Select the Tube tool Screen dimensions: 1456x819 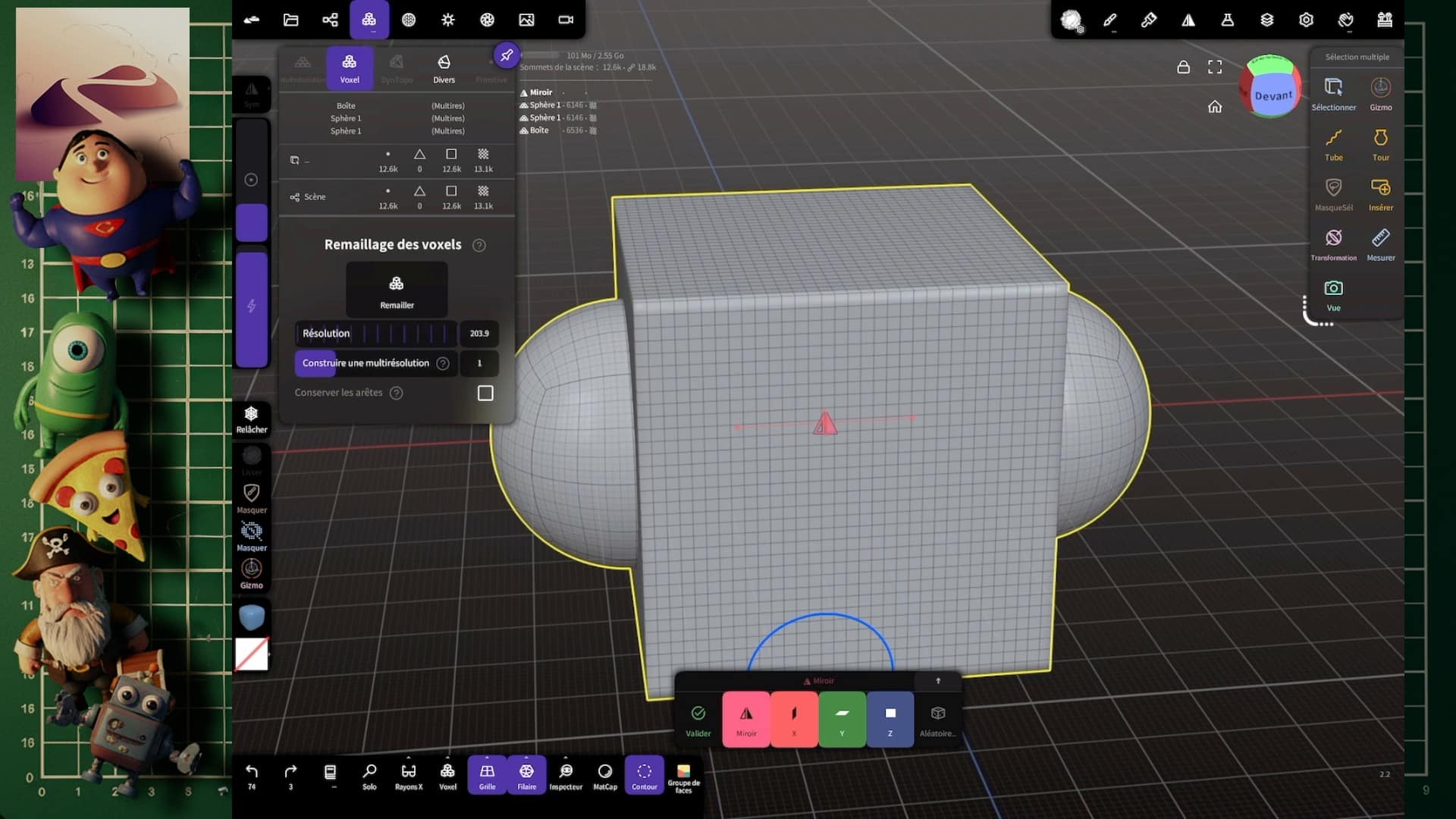pyautogui.click(x=1333, y=144)
